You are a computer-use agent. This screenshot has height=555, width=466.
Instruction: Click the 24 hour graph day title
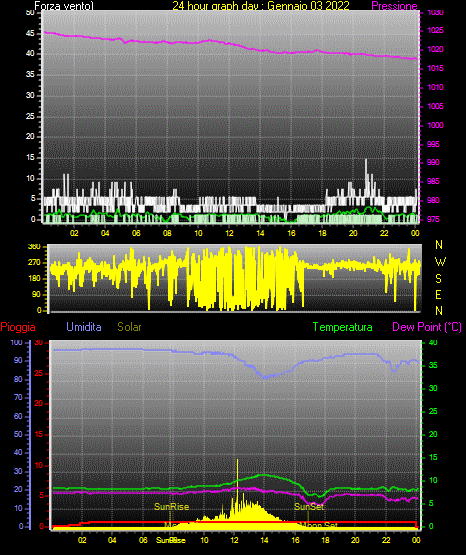(x=261, y=6)
